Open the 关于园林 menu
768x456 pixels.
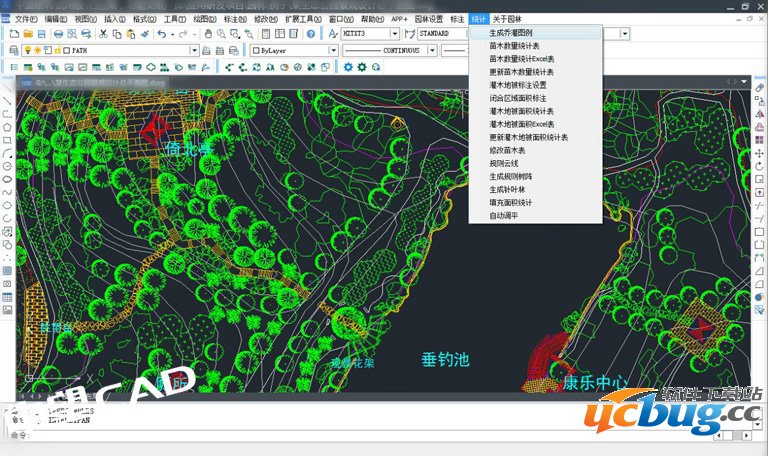click(x=507, y=19)
